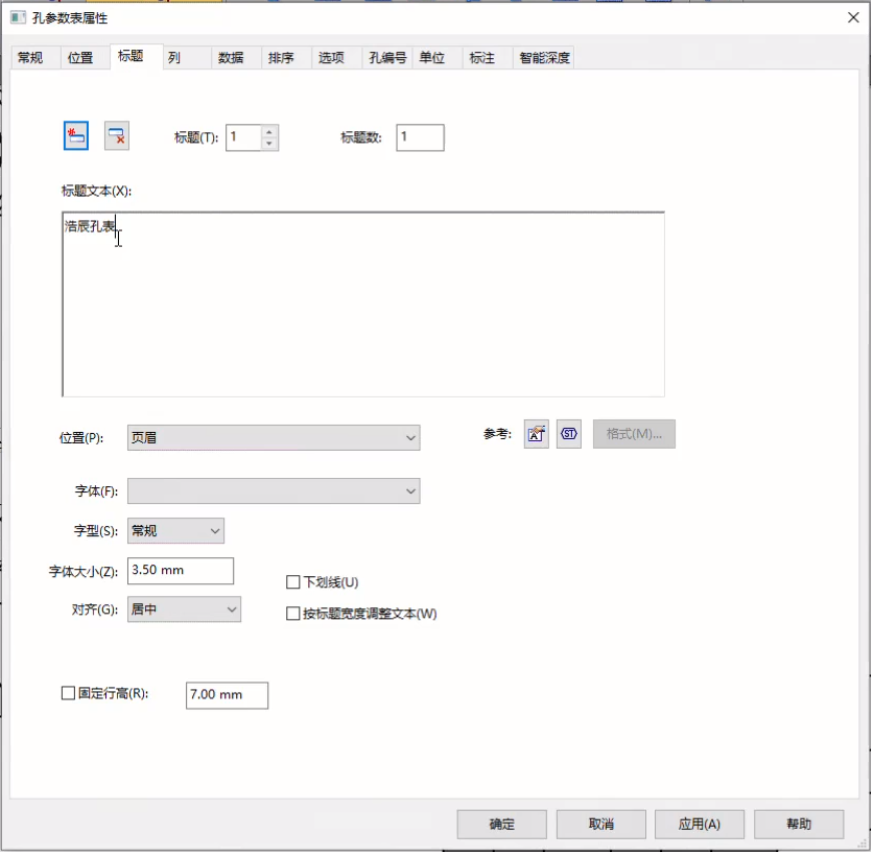Click inside the 标题文本(X) text area
Image resolution: width=871 pixels, height=852 pixels.
[363, 304]
